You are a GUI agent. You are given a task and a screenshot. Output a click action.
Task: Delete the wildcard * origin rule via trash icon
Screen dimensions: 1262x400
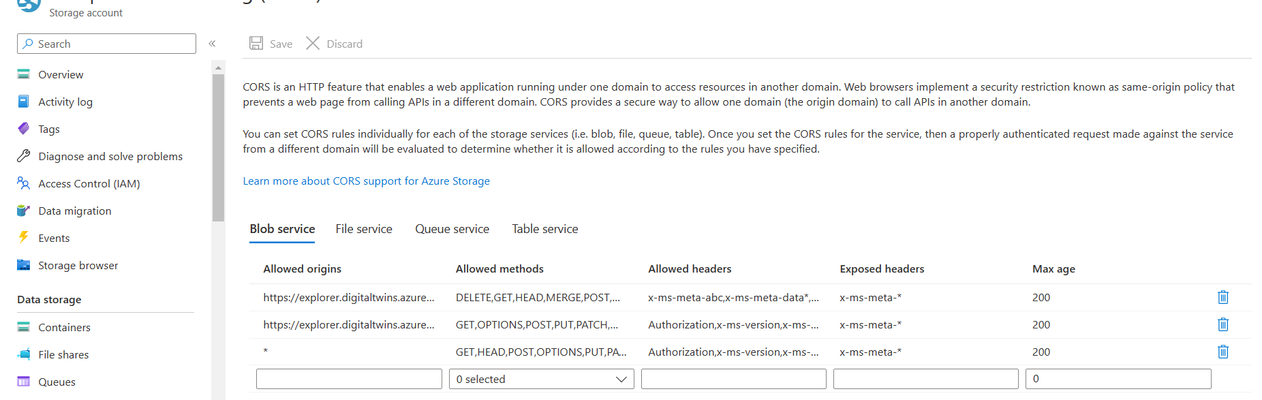tap(1222, 351)
